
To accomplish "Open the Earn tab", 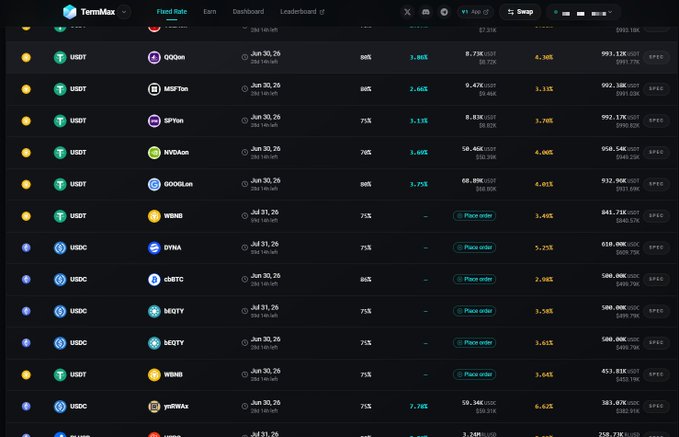I will coord(210,12).
